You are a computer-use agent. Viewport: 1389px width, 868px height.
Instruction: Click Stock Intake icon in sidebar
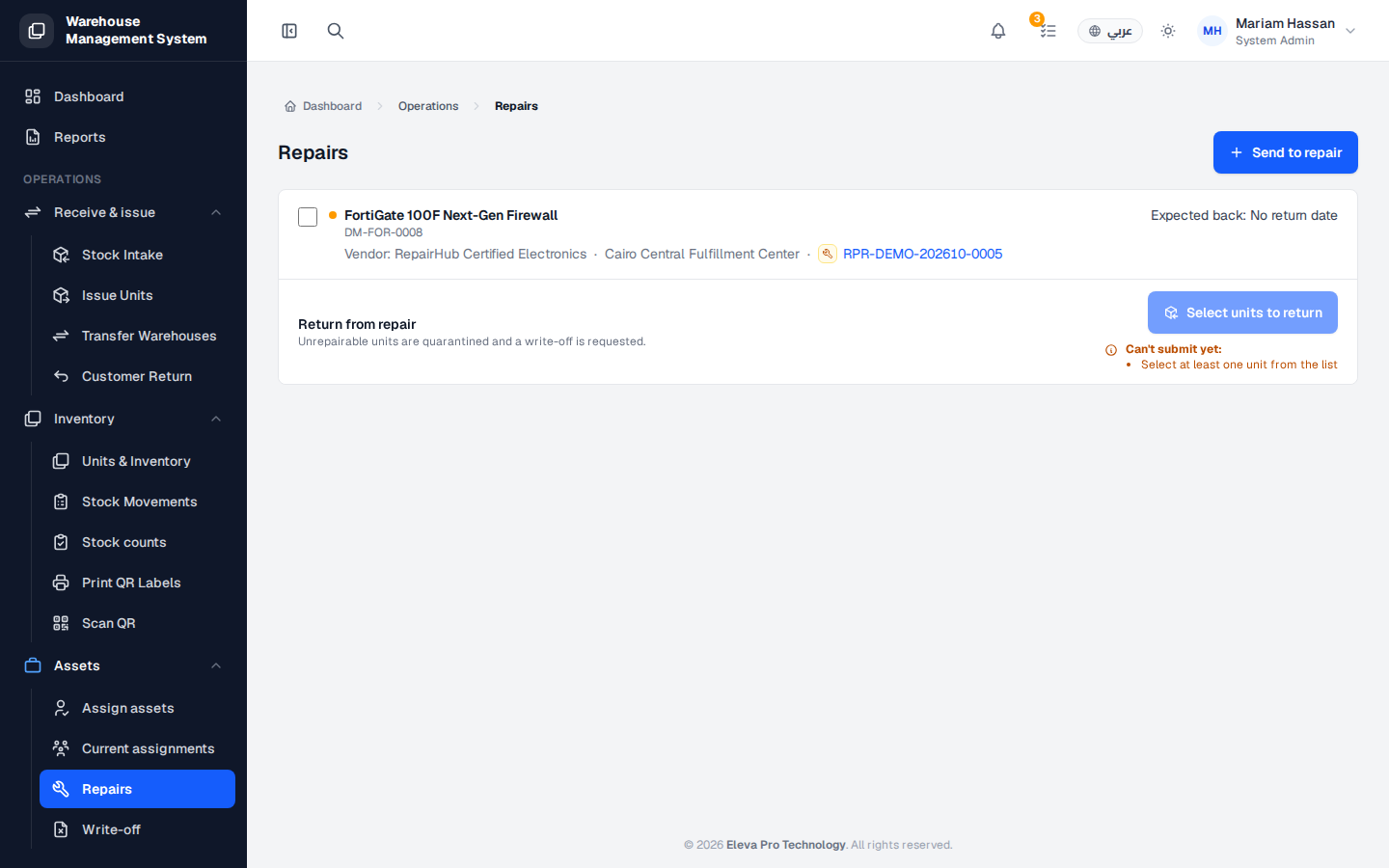tap(61, 255)
